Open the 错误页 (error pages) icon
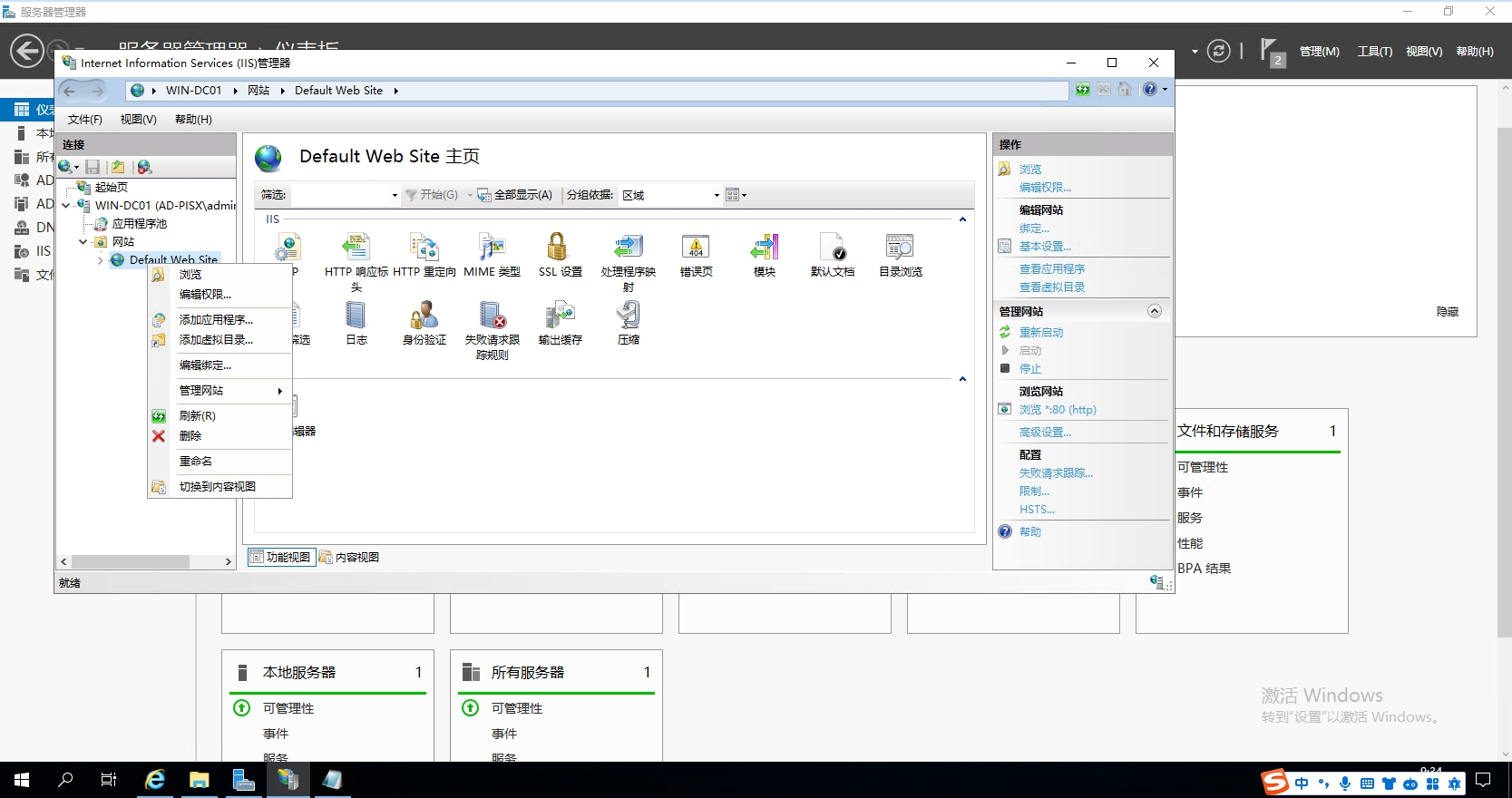The image size is (1512, 798). [696, 248]
